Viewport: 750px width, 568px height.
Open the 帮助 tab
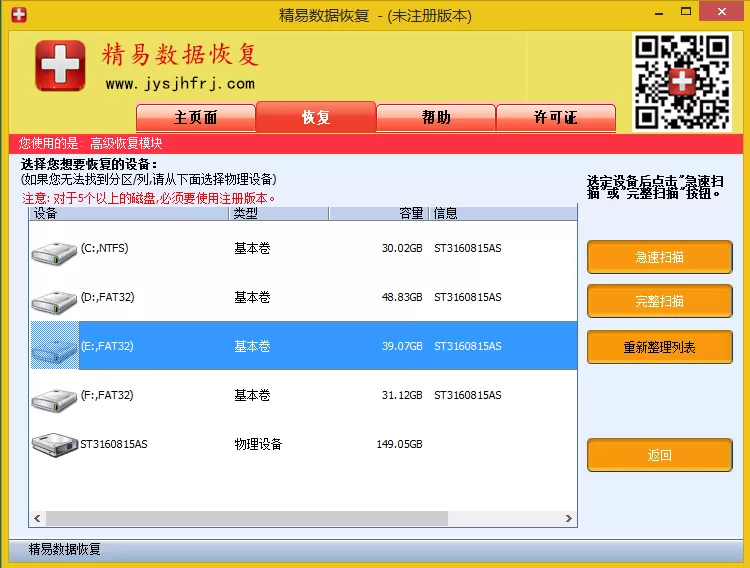[436, 118]
